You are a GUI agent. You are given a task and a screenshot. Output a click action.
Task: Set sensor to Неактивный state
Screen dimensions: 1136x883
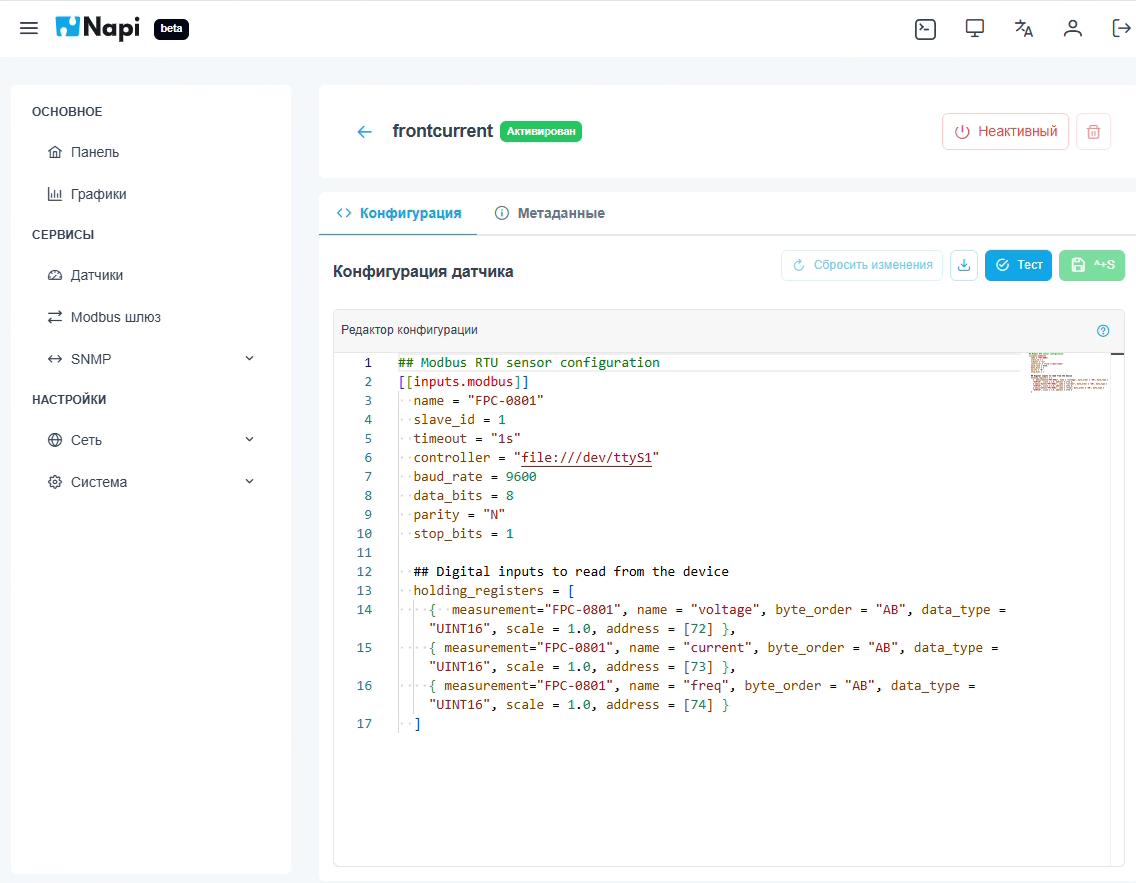pos(1005,132)
